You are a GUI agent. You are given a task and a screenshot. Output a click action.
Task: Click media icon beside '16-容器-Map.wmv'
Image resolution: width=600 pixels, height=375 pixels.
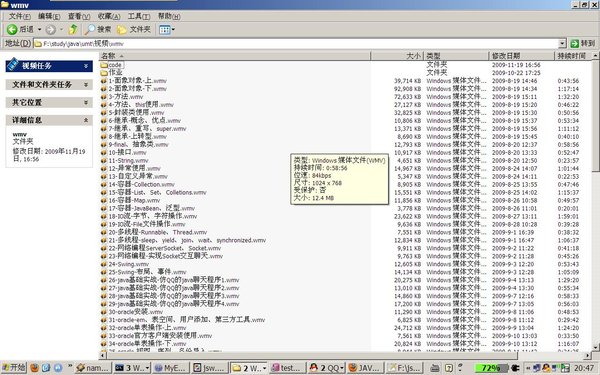click(104, 201)
